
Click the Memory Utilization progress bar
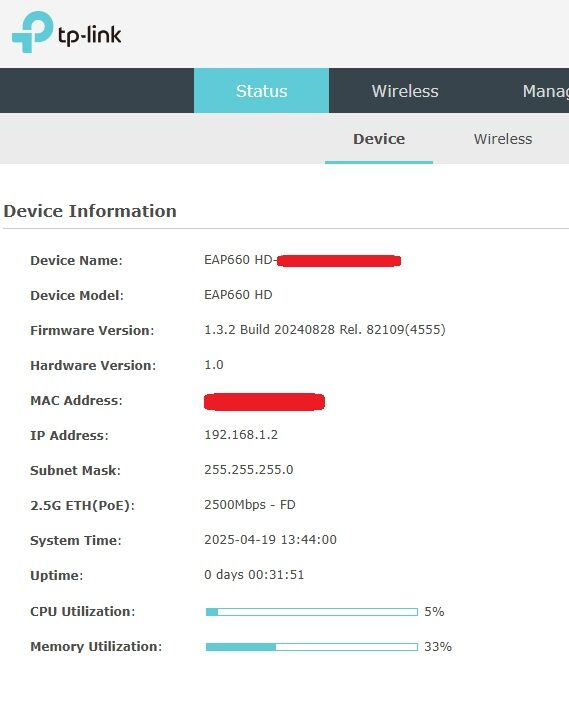click(x=312, y=647)
